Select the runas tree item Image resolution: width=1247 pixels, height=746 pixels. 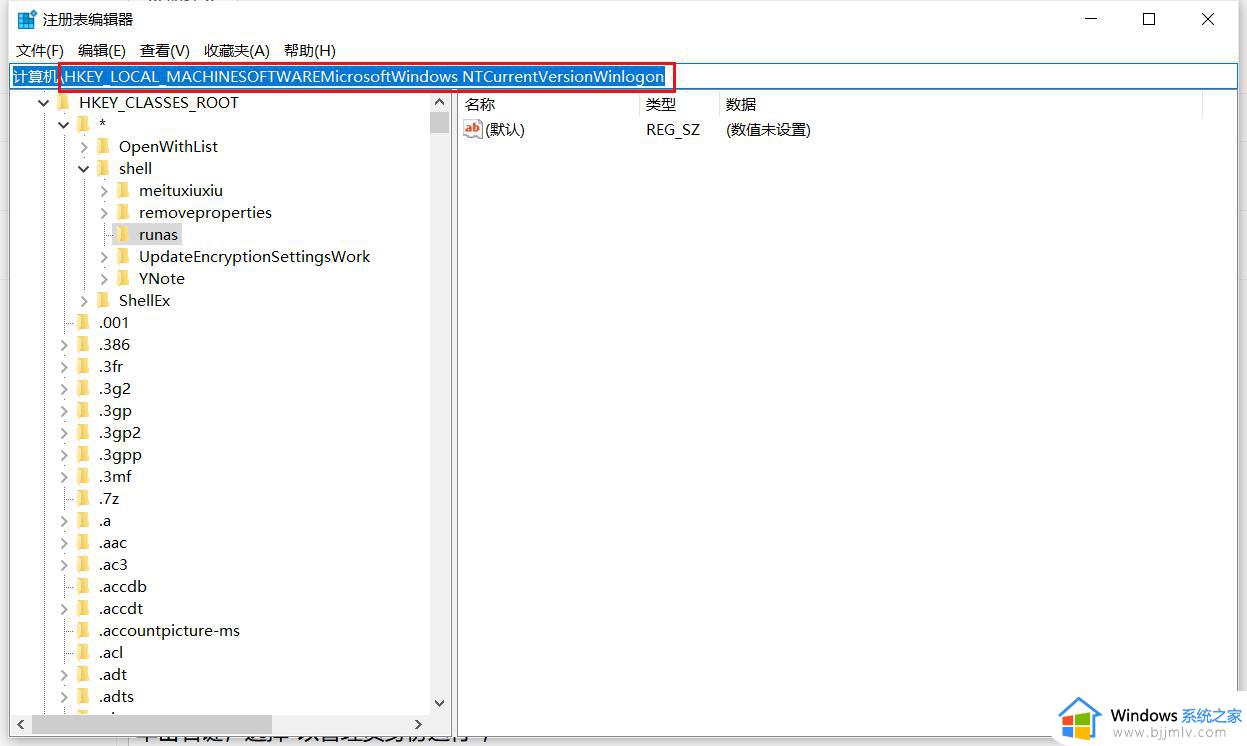coord(158,234)
